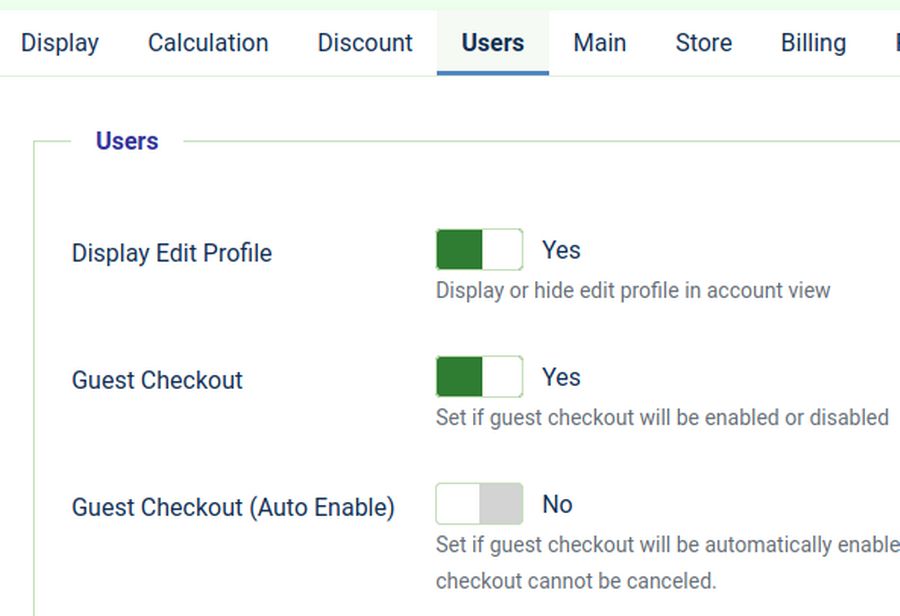Click the No text beside Auto Enable
This screenshot has width=900, height=616.
click(x=557, y=504)
